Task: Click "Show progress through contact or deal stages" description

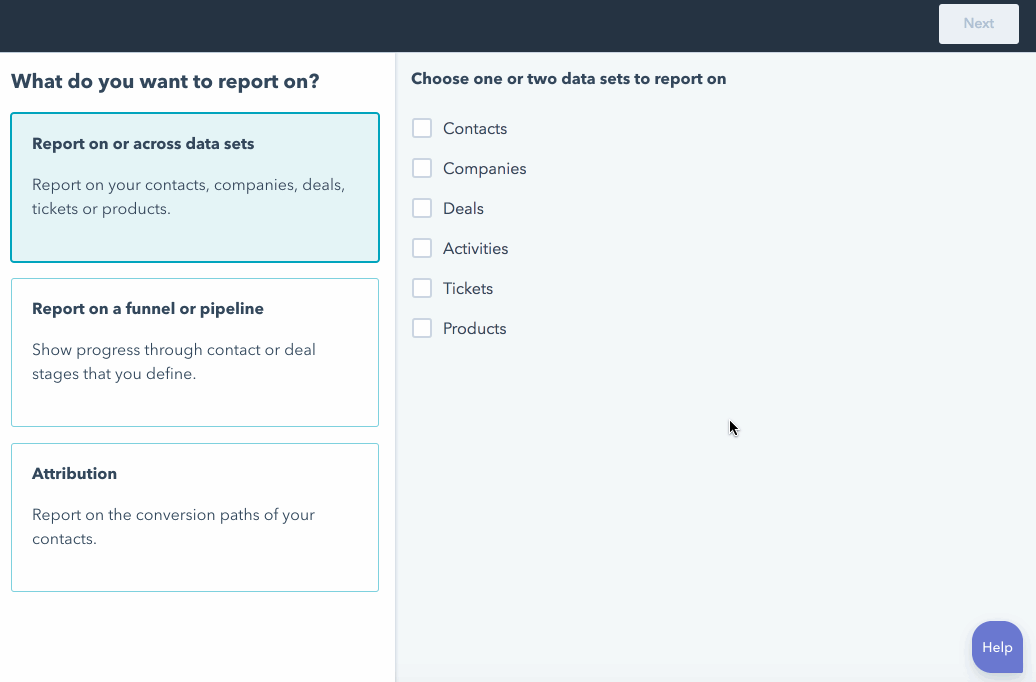Action: tap(174, 362)
